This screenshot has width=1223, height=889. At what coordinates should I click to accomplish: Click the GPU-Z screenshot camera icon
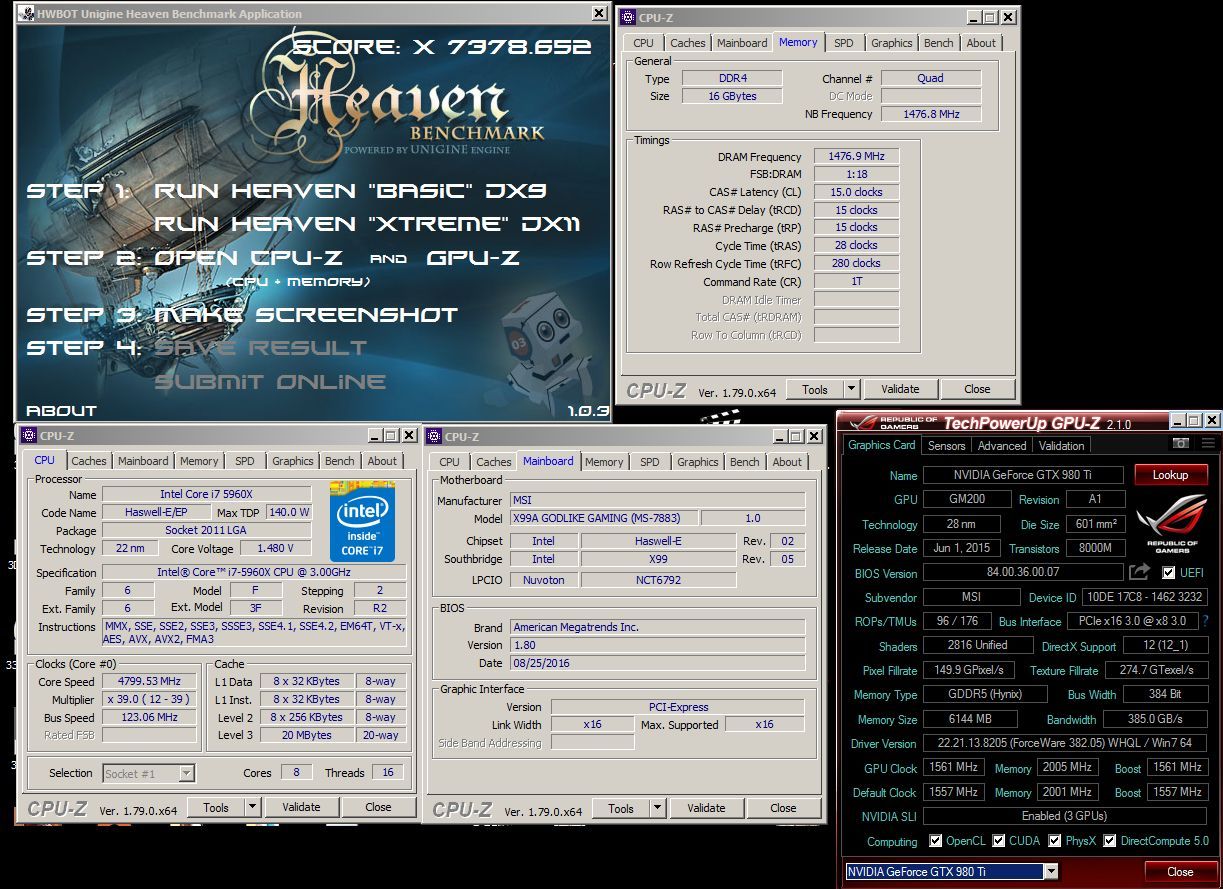(1181, 443)
